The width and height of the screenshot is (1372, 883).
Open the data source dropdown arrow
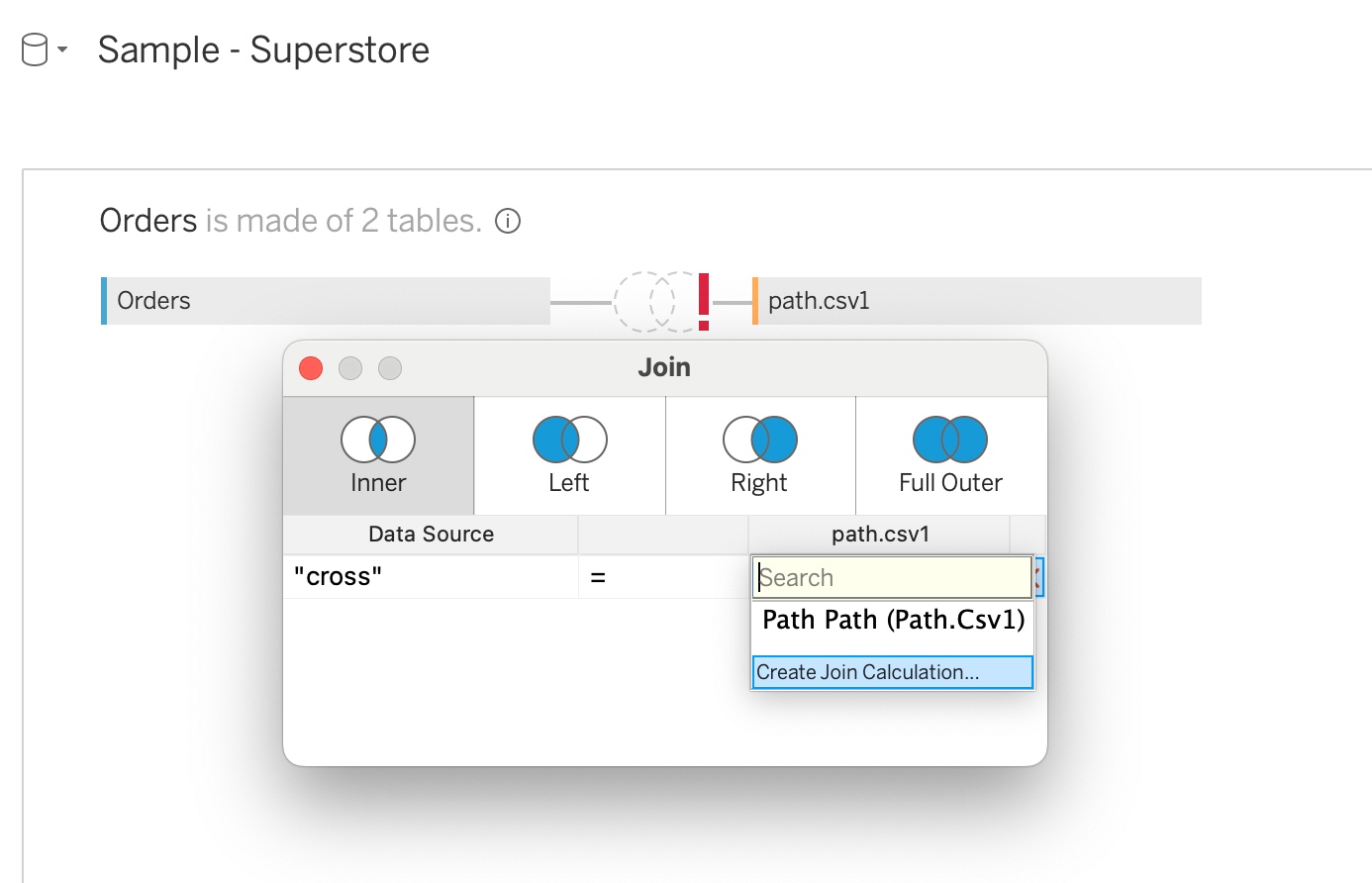coord(62,49)
